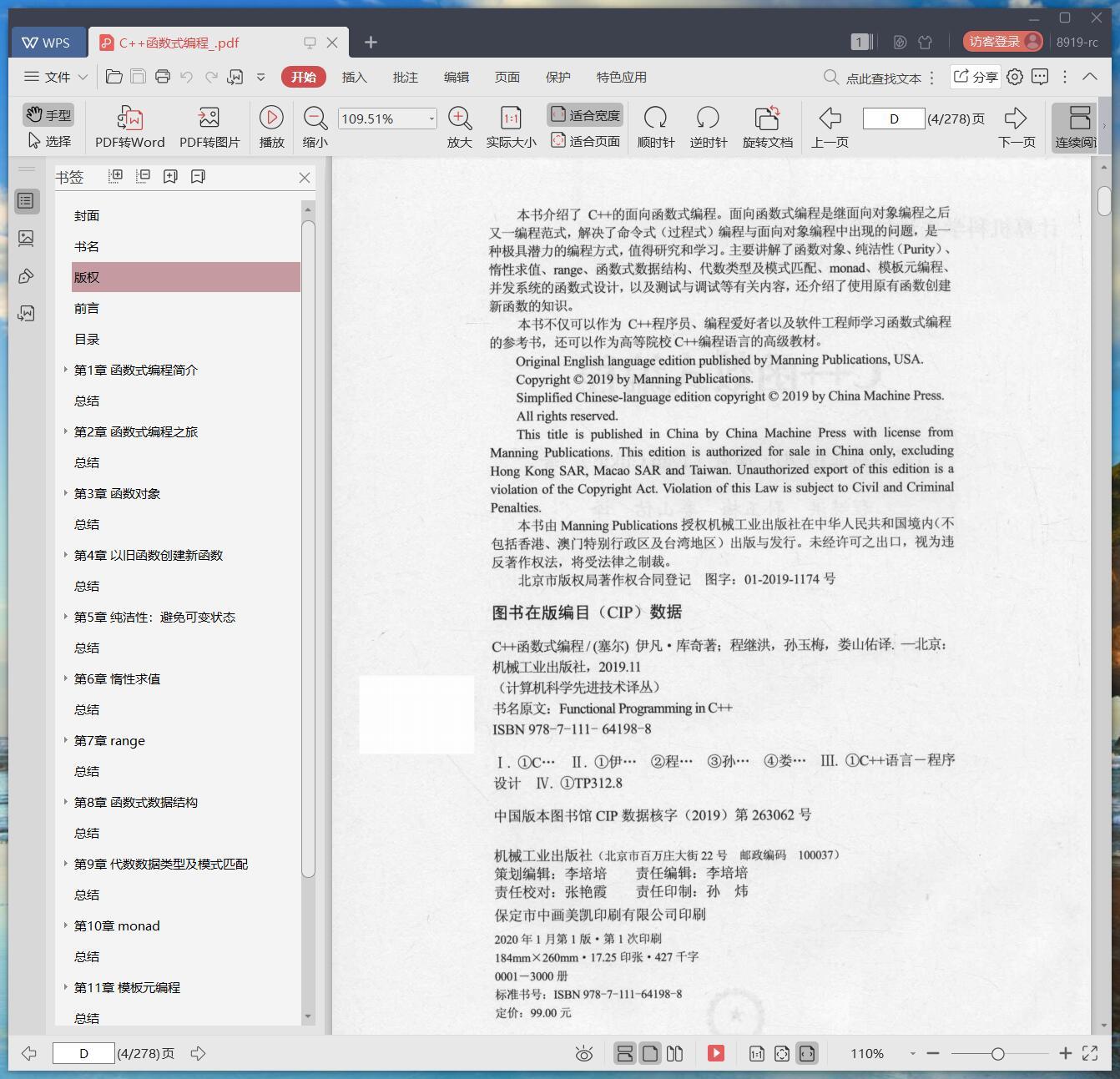Viewport: 1120px width, 1079px height.
Task: Rotate page counterclockwise with 逆时针
Action: pos(708,127)
